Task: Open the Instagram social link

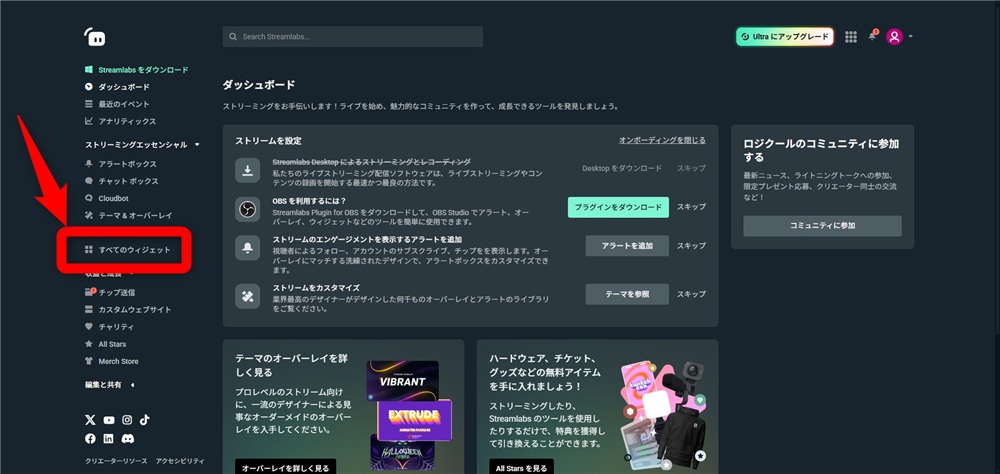Action: (x=128, y=420)
